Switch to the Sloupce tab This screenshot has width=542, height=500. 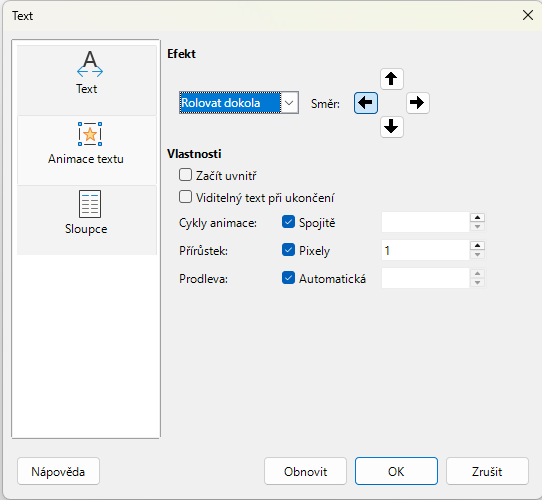click(x=87, y=220)
